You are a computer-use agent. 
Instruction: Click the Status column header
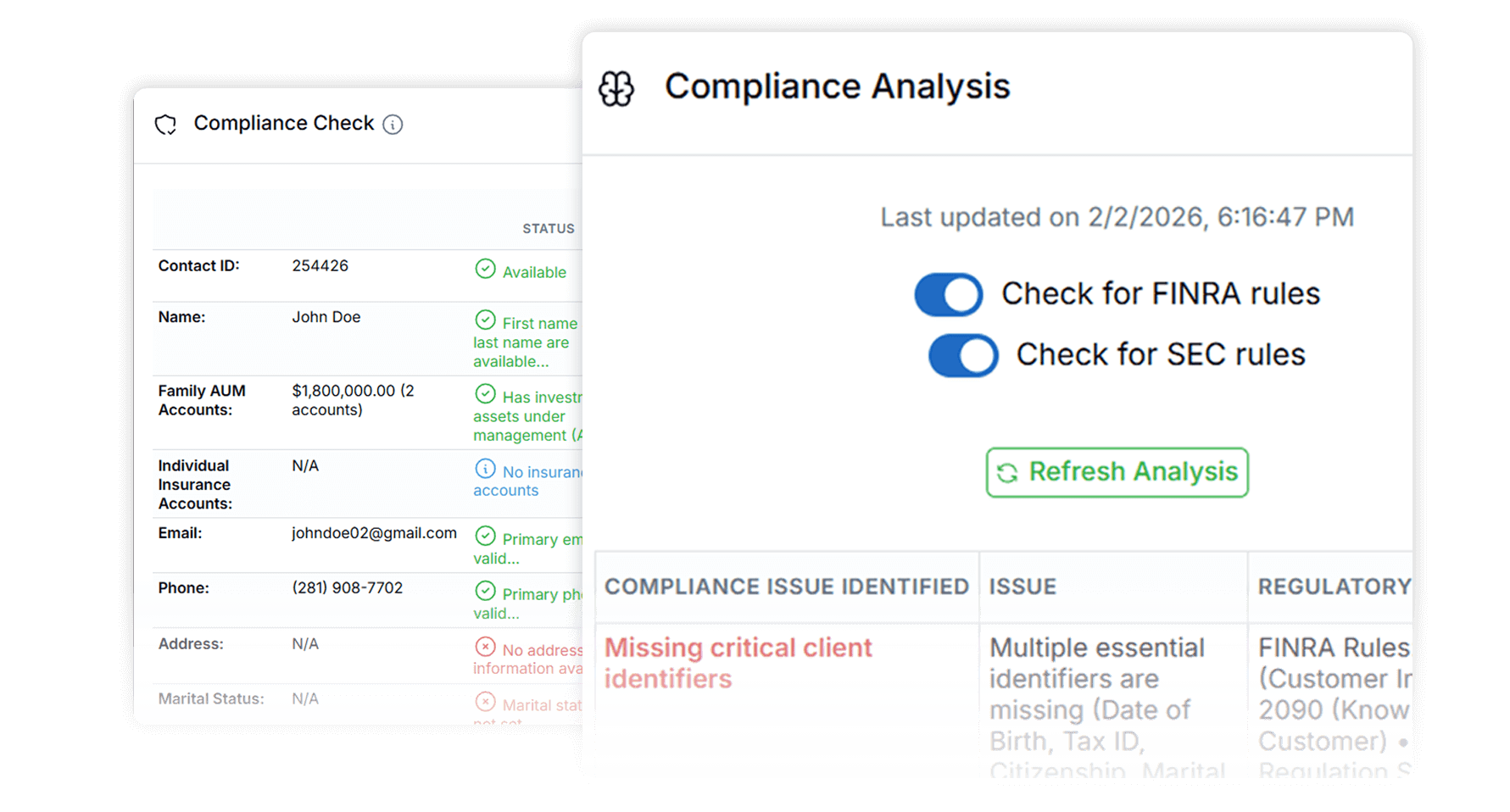549,229
